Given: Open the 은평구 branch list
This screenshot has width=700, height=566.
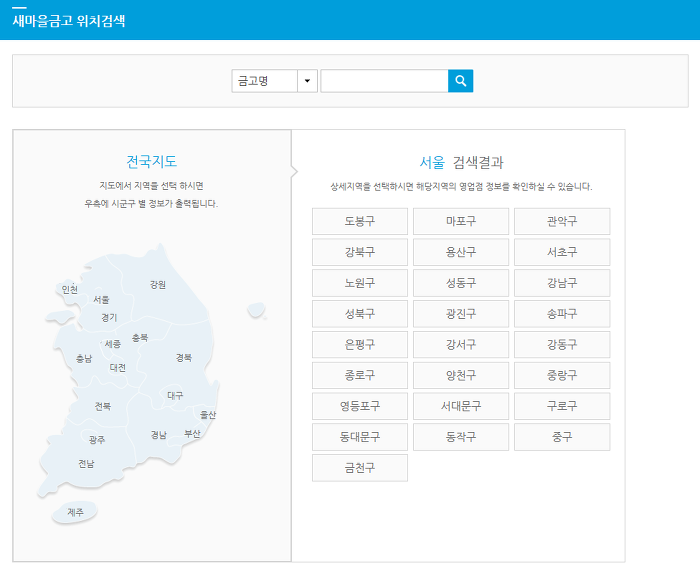Looking at the screenshot, I should [360, 344].
